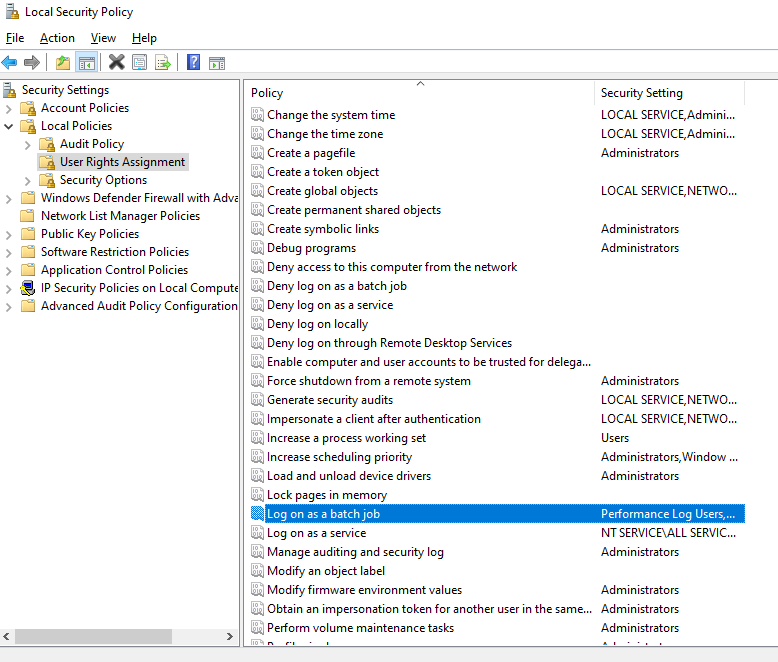Click the policy icon beside Debug programs

tap(257, 248)
